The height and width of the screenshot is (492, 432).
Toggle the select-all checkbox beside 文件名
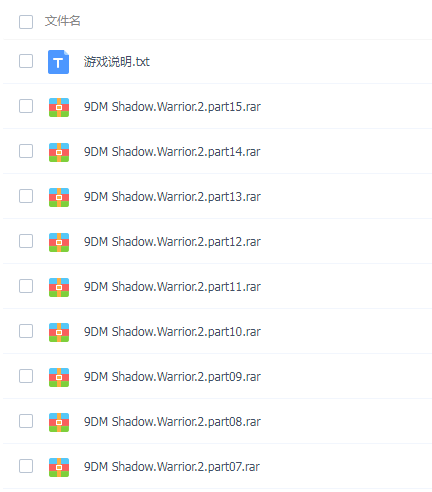coord(26,22)
